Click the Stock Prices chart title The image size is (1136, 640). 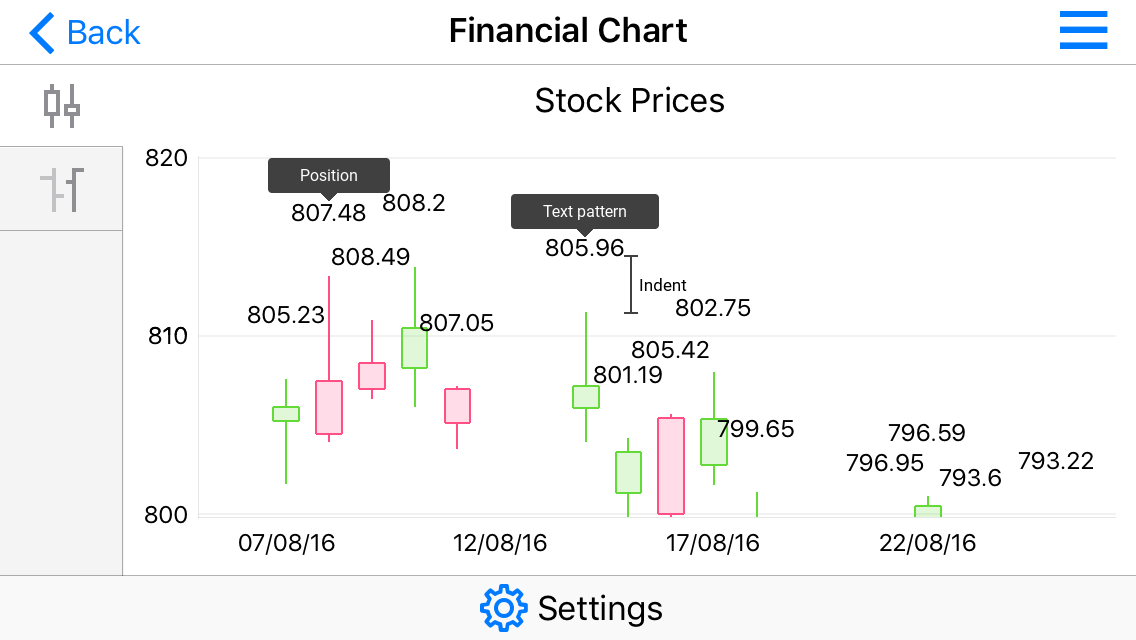coord(629,100)
